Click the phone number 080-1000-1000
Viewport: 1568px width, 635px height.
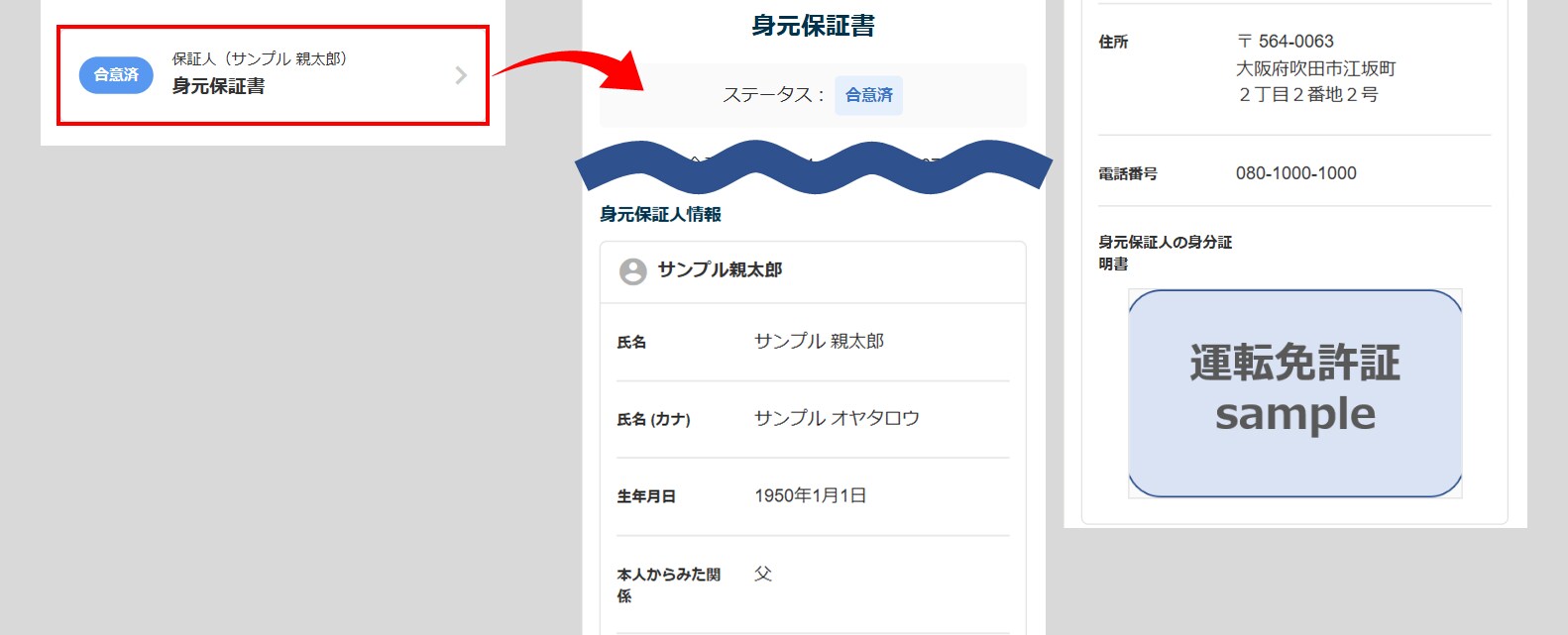(1295, 173)
